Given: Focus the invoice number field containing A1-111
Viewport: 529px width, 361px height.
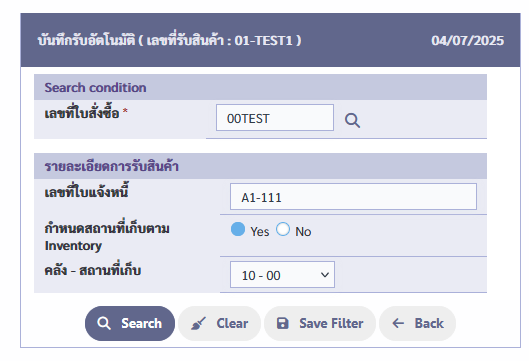Looking at the screenshot, I should [x=353, y=197].
